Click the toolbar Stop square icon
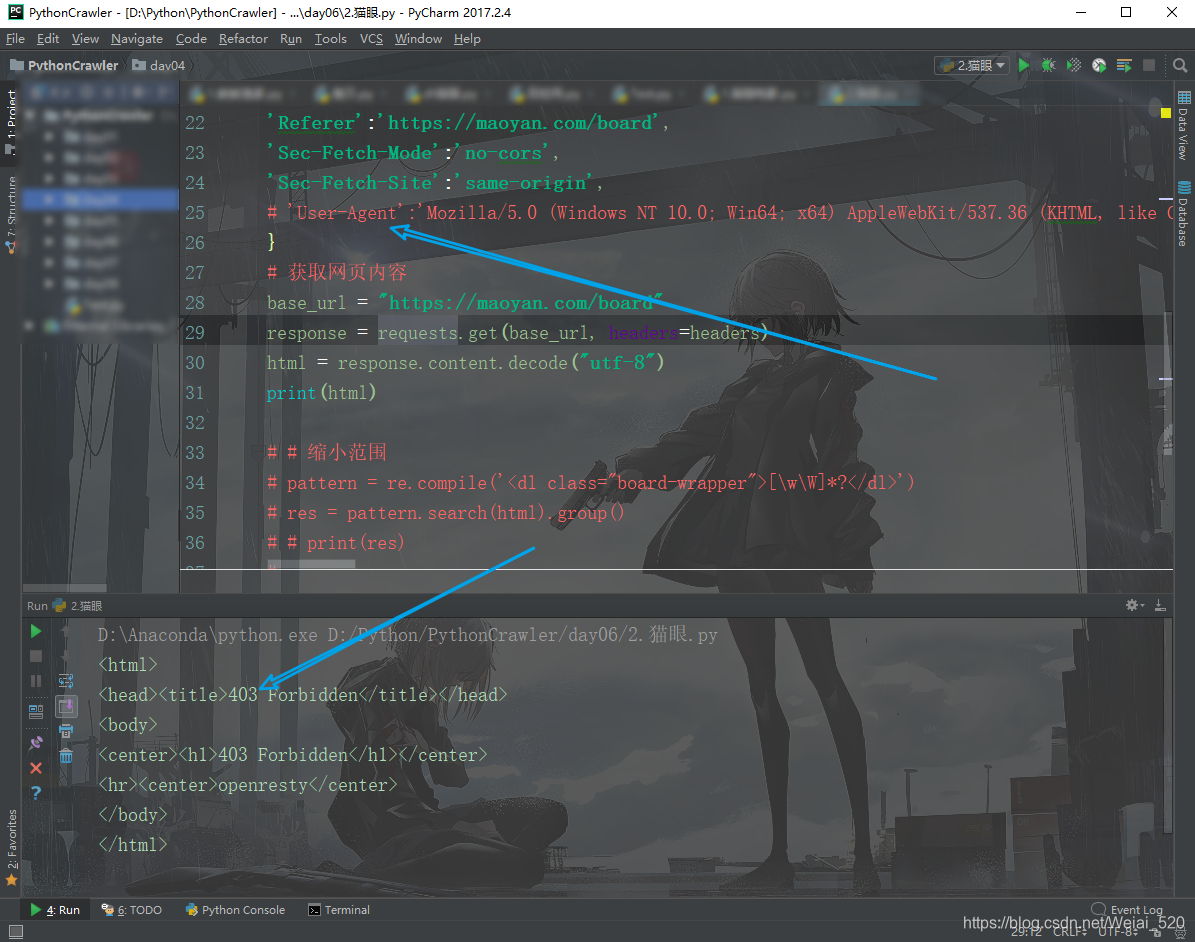Screen dimensions: 1195x942 pyautogui.click(x=1149, y=66)
